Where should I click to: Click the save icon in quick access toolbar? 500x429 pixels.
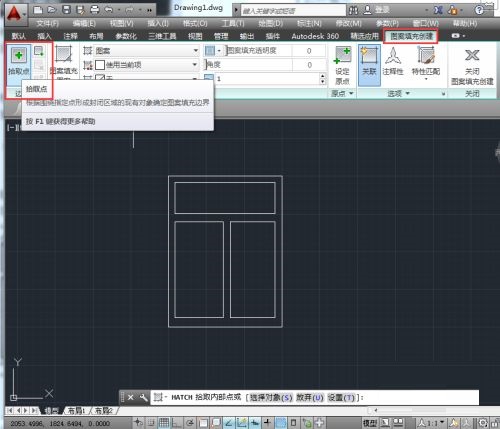[x=66, y=10]
